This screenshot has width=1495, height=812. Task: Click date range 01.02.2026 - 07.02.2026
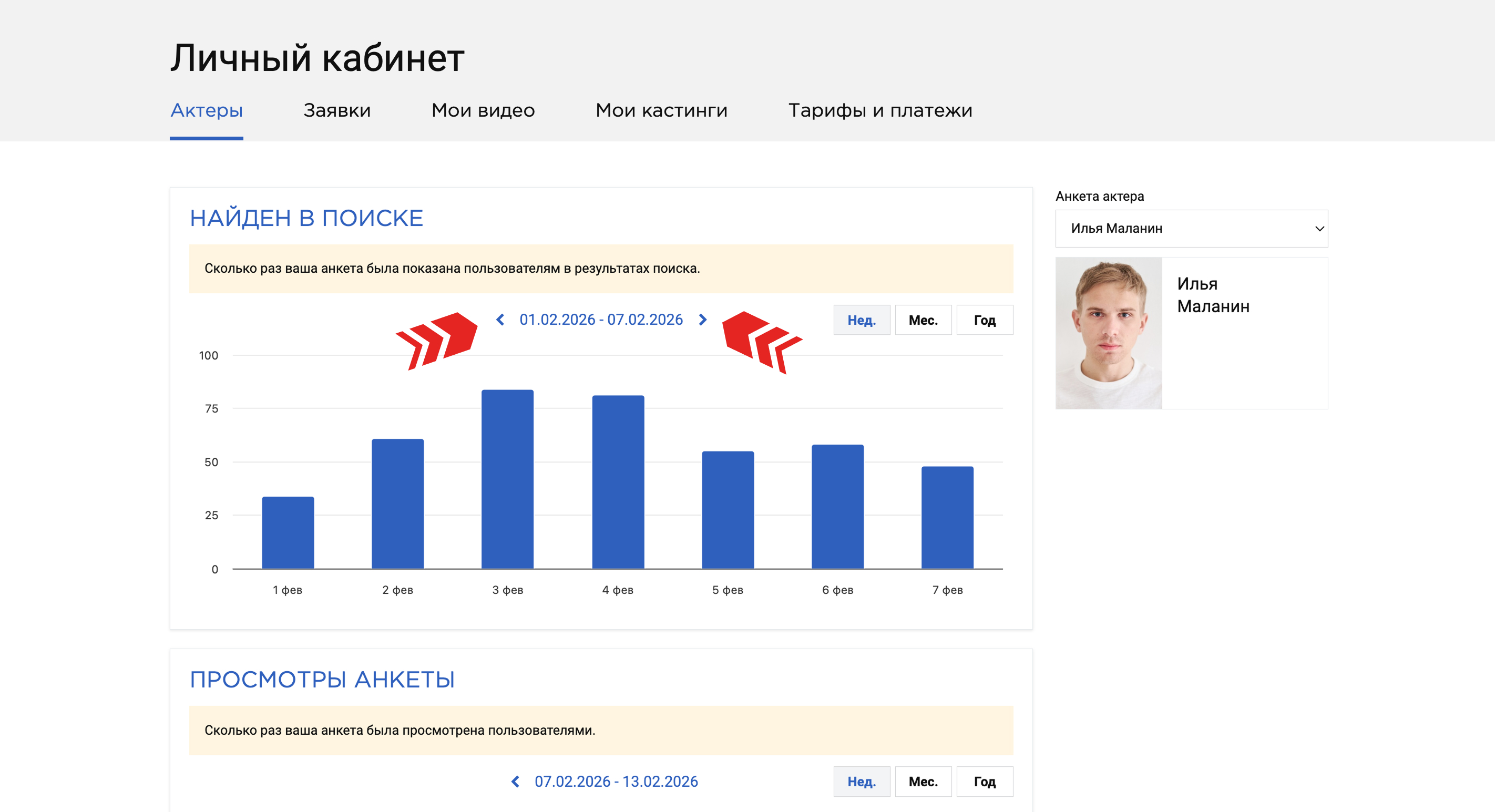(x=601, y=320)
